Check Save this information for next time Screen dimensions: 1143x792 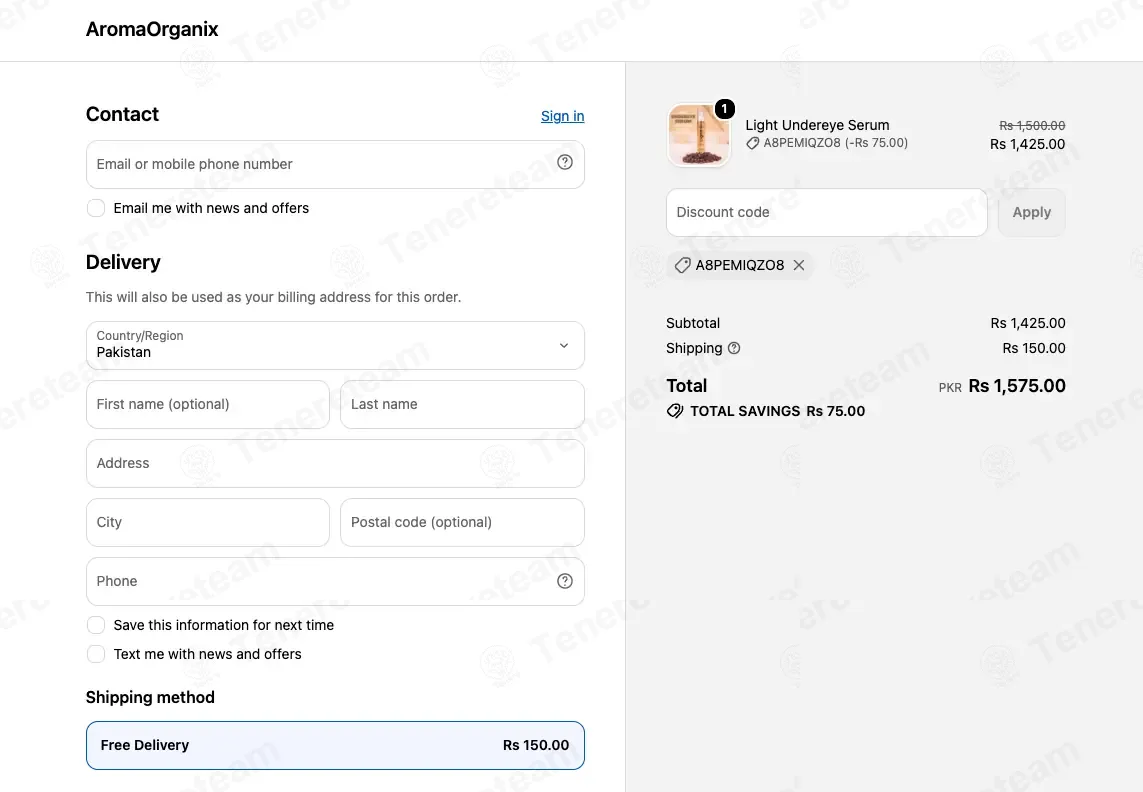click(95, 625)
